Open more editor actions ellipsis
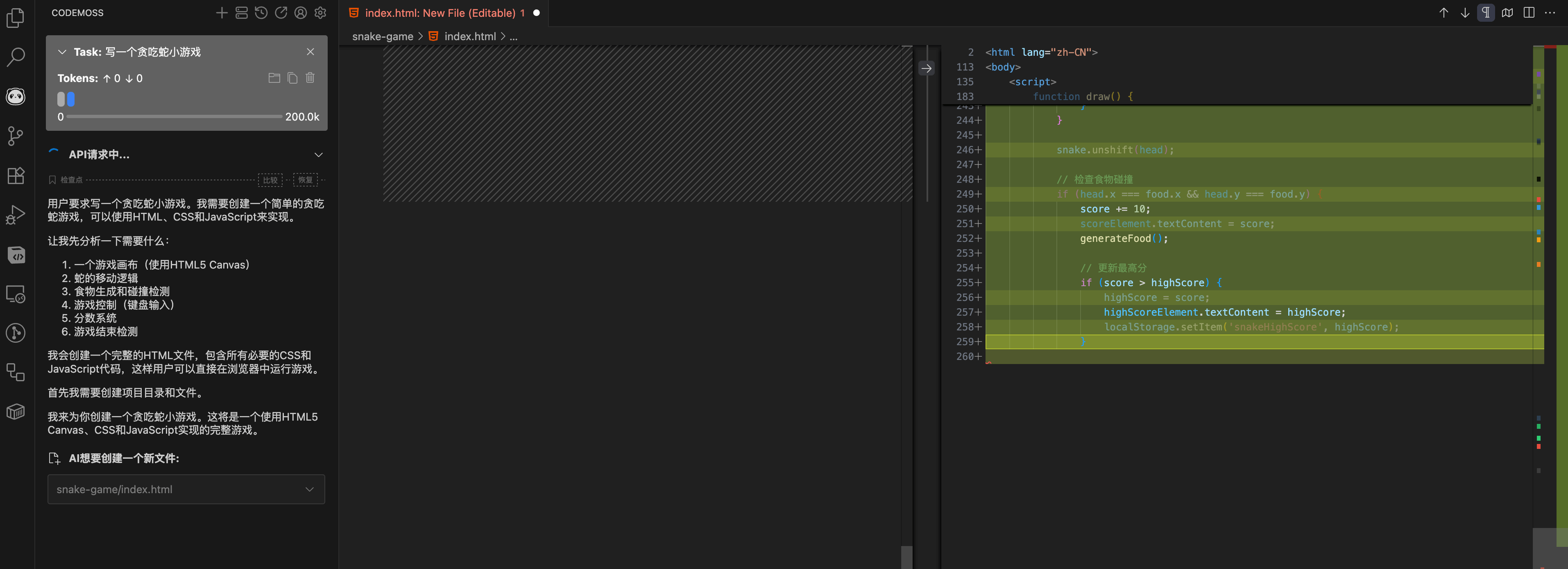1568x569 pixels. (x=1550, y=13)
